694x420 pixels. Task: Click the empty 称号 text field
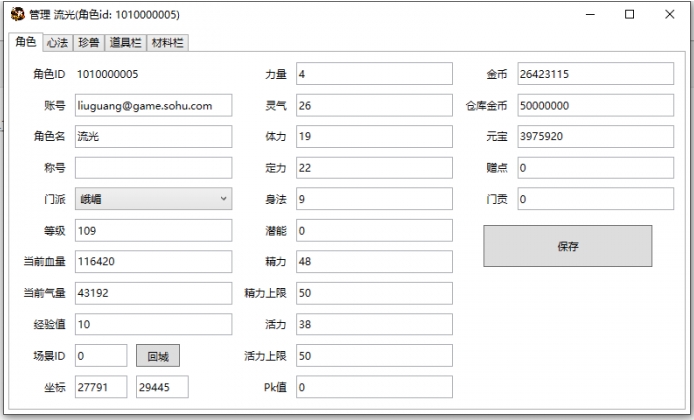pos(152,168)
